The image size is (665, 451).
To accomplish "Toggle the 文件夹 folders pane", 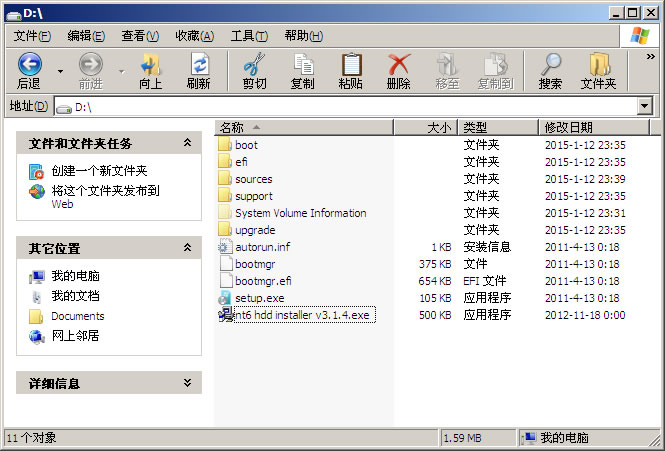I will (598, 71).
